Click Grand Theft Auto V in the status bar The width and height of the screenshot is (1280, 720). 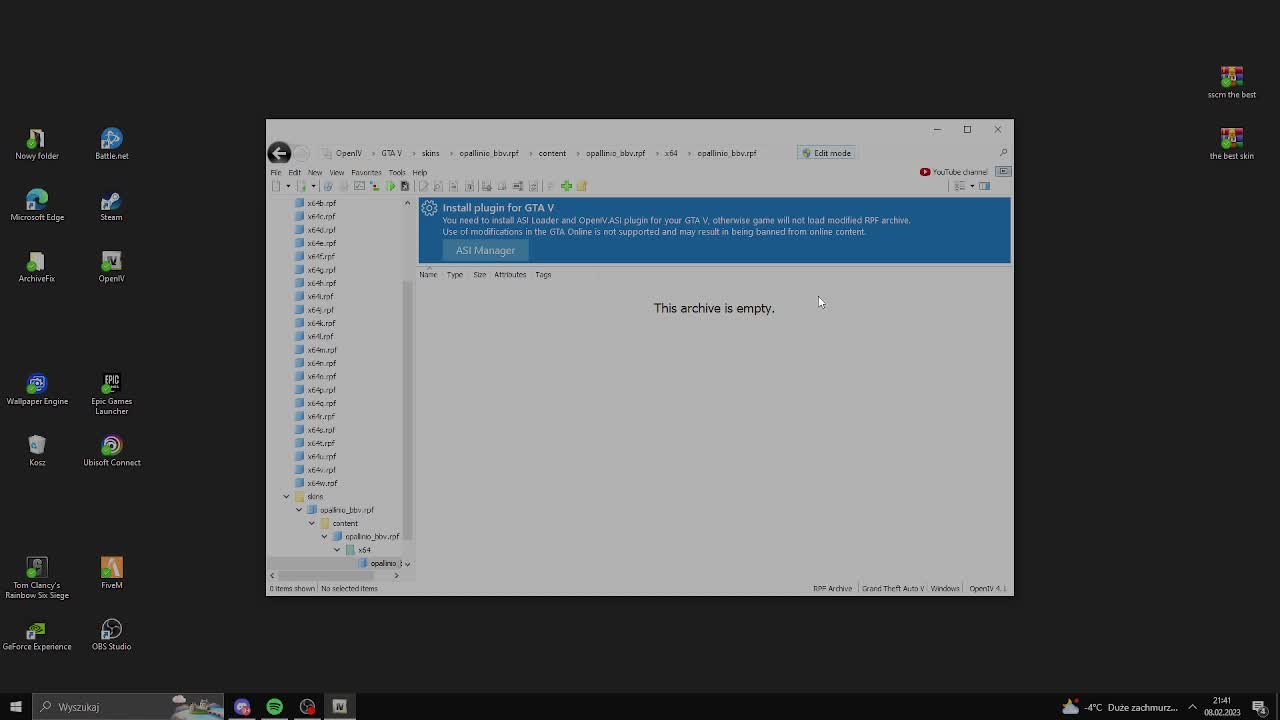click(892, 588)
